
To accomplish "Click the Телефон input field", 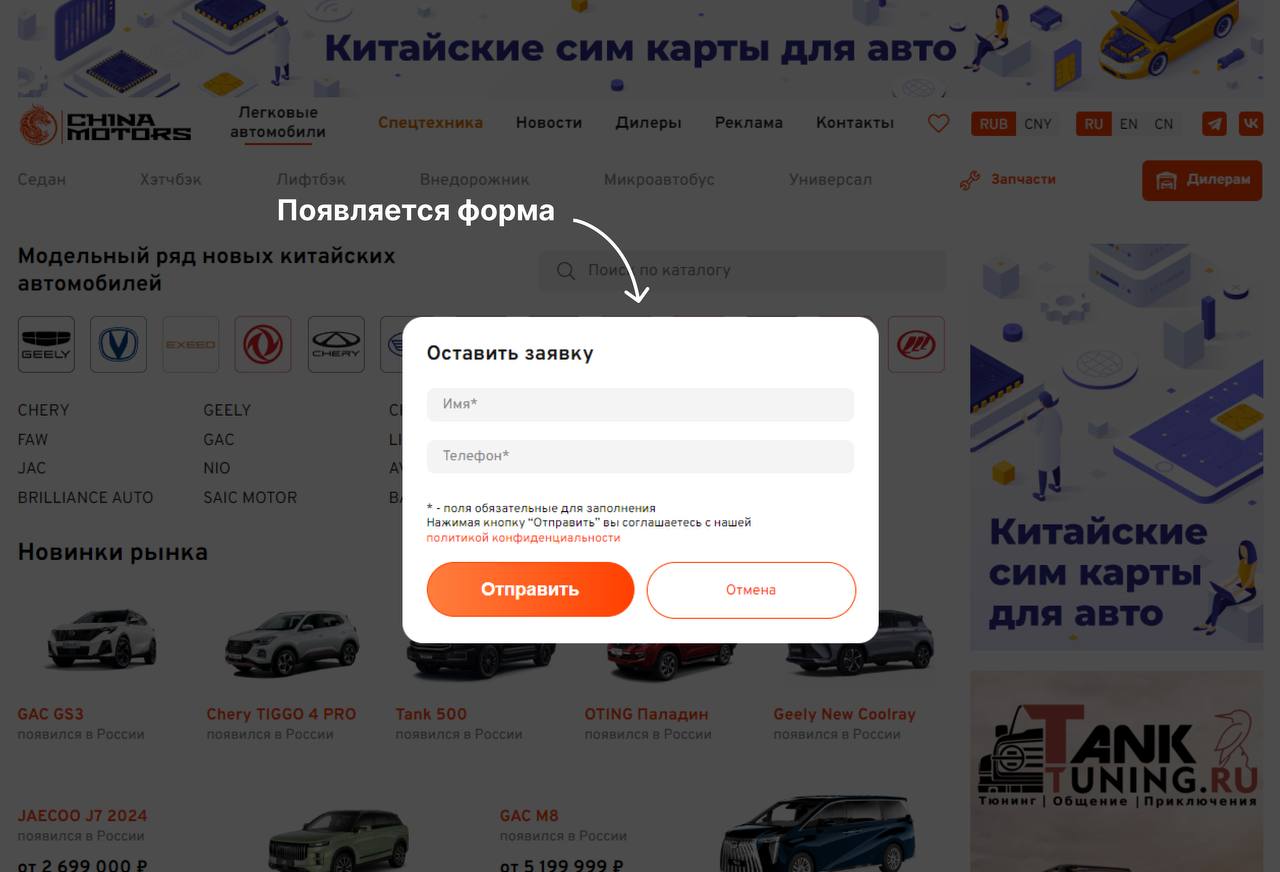I will (640, 456).
